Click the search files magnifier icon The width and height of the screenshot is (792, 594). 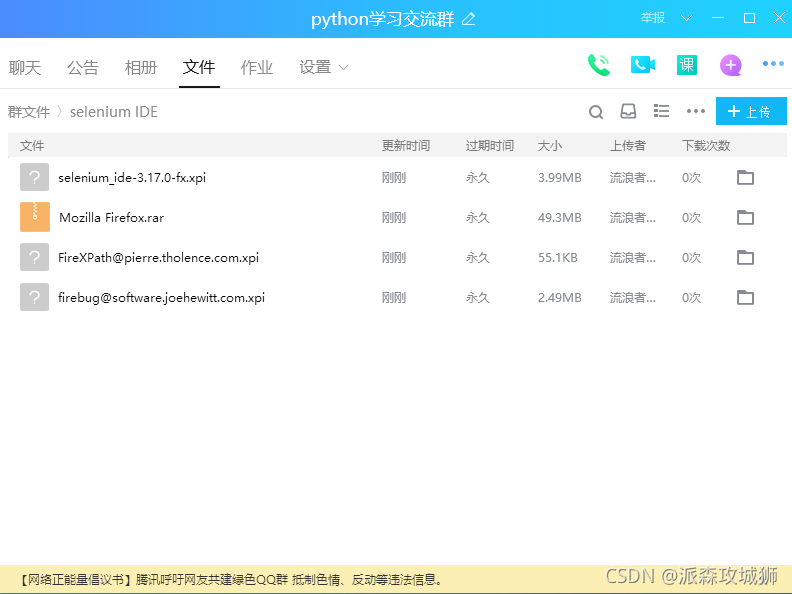tap(596, 112)
